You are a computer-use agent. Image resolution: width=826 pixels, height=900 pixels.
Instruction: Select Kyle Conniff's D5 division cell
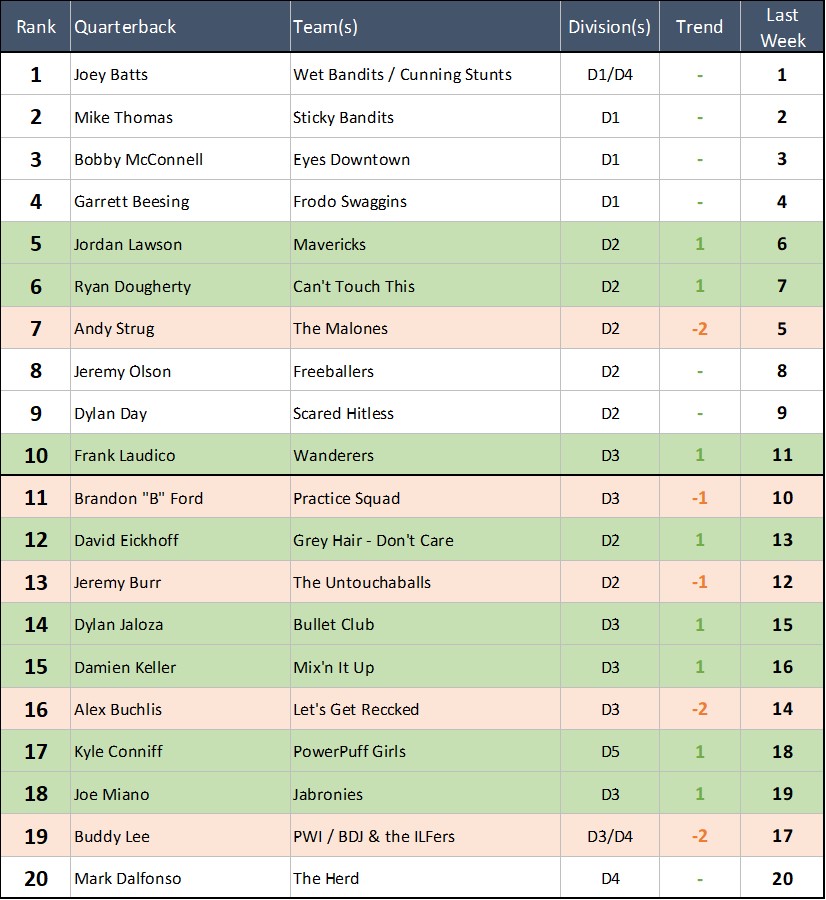(610, 752)
